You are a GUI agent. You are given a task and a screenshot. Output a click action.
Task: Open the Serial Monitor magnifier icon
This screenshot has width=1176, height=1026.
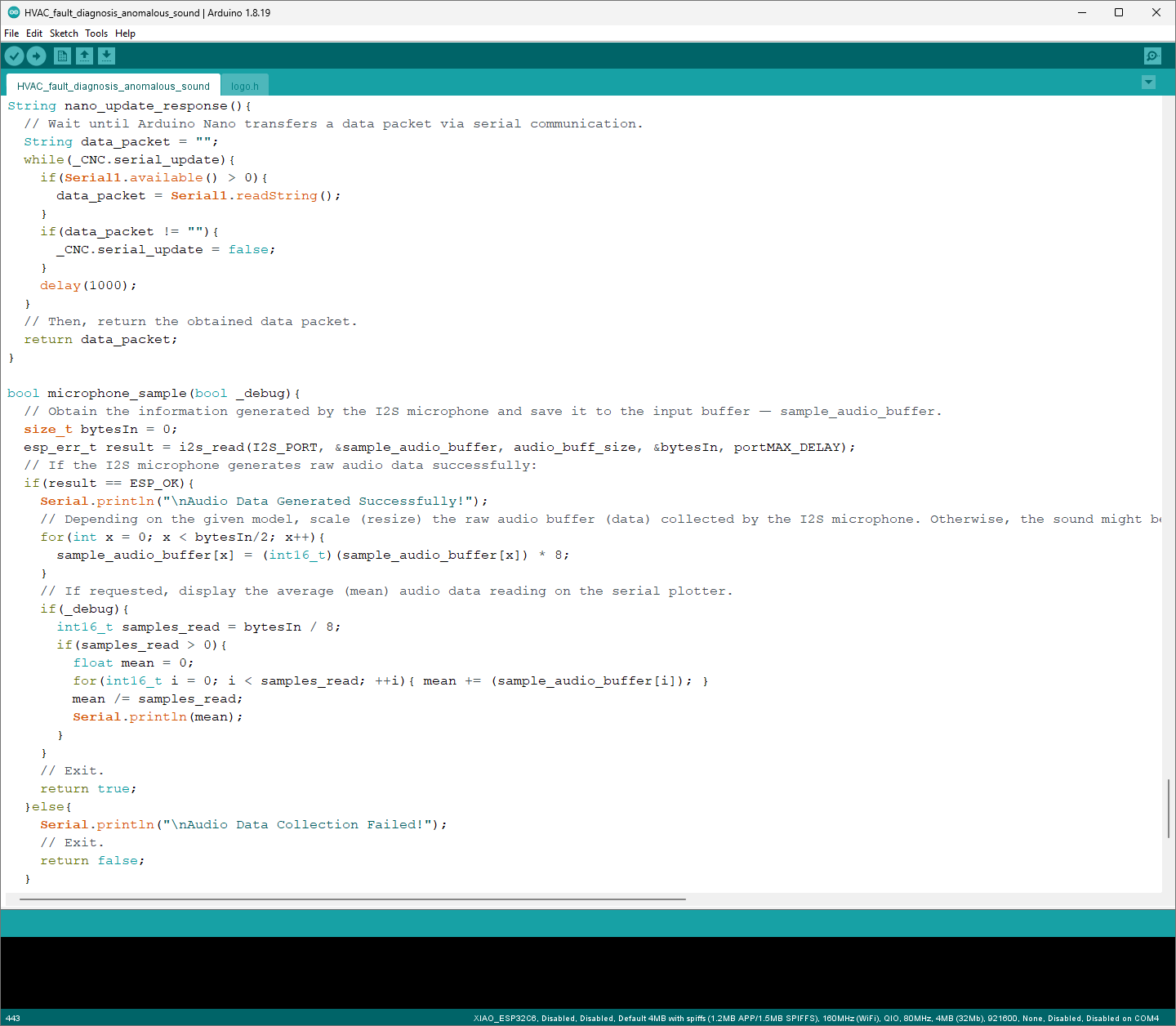(1152, 56)
